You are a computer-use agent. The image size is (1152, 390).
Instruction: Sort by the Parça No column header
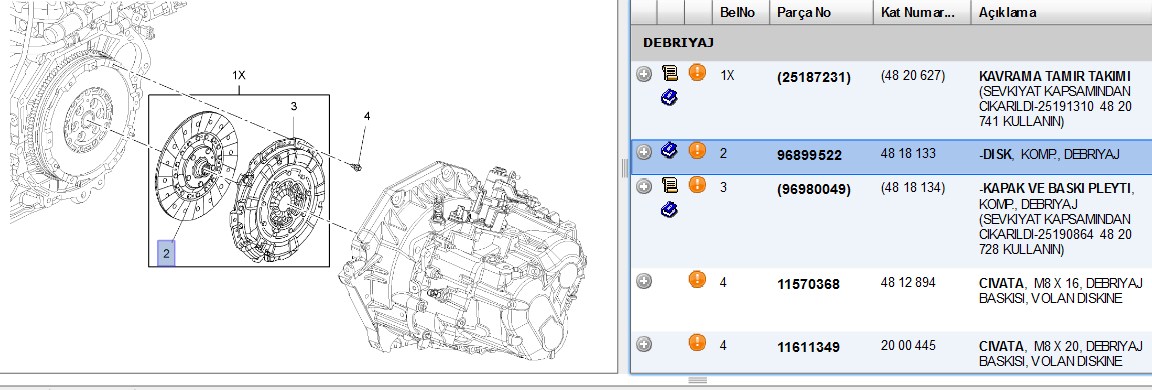[821, 12]
